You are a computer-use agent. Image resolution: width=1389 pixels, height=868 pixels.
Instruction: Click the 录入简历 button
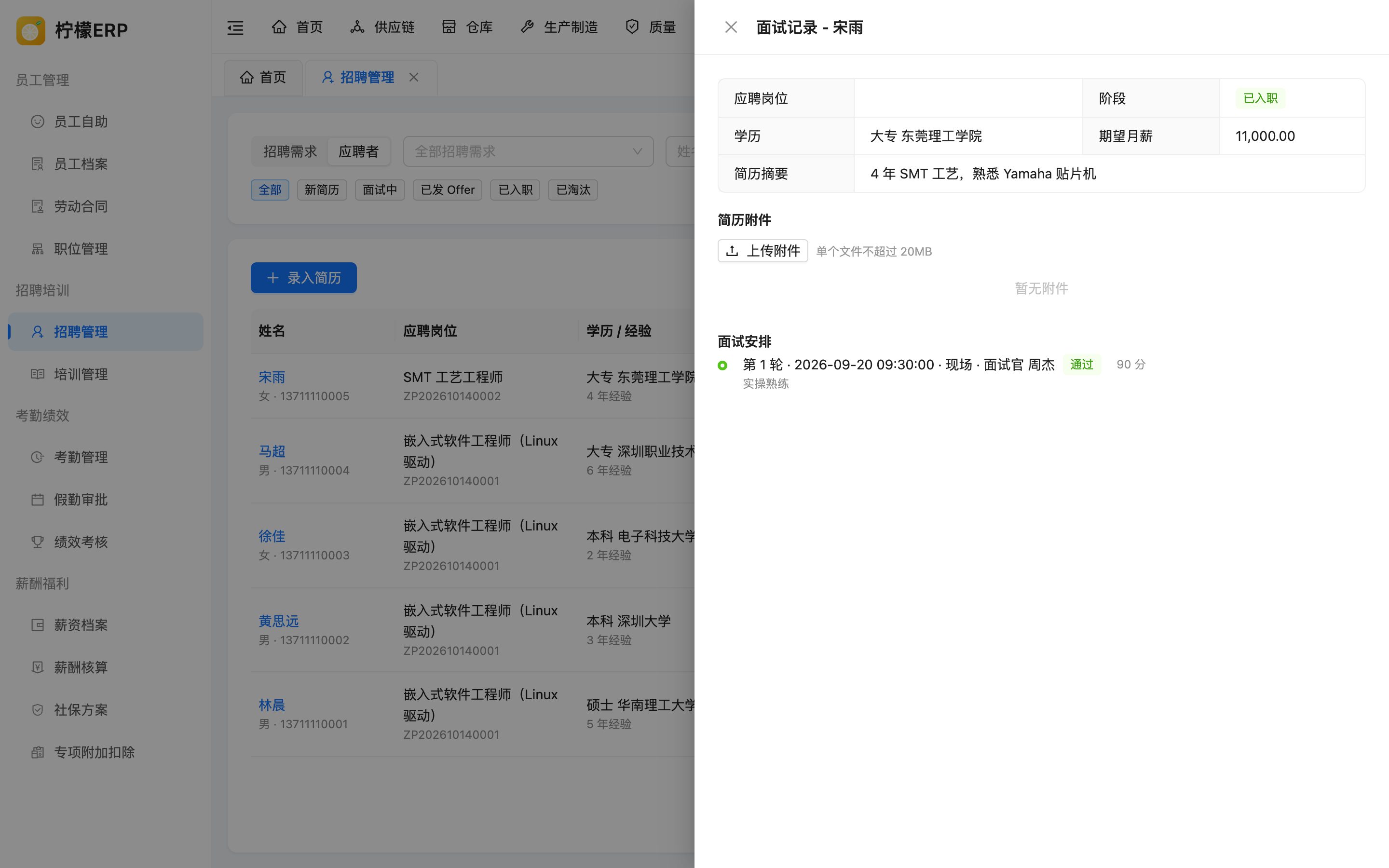tap(304, 278)
